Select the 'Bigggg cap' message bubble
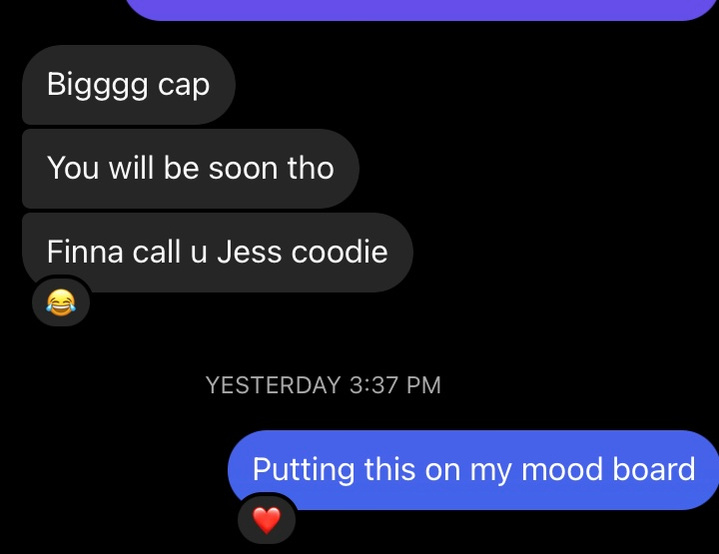The image size is (719, 554). coord(128,85)
